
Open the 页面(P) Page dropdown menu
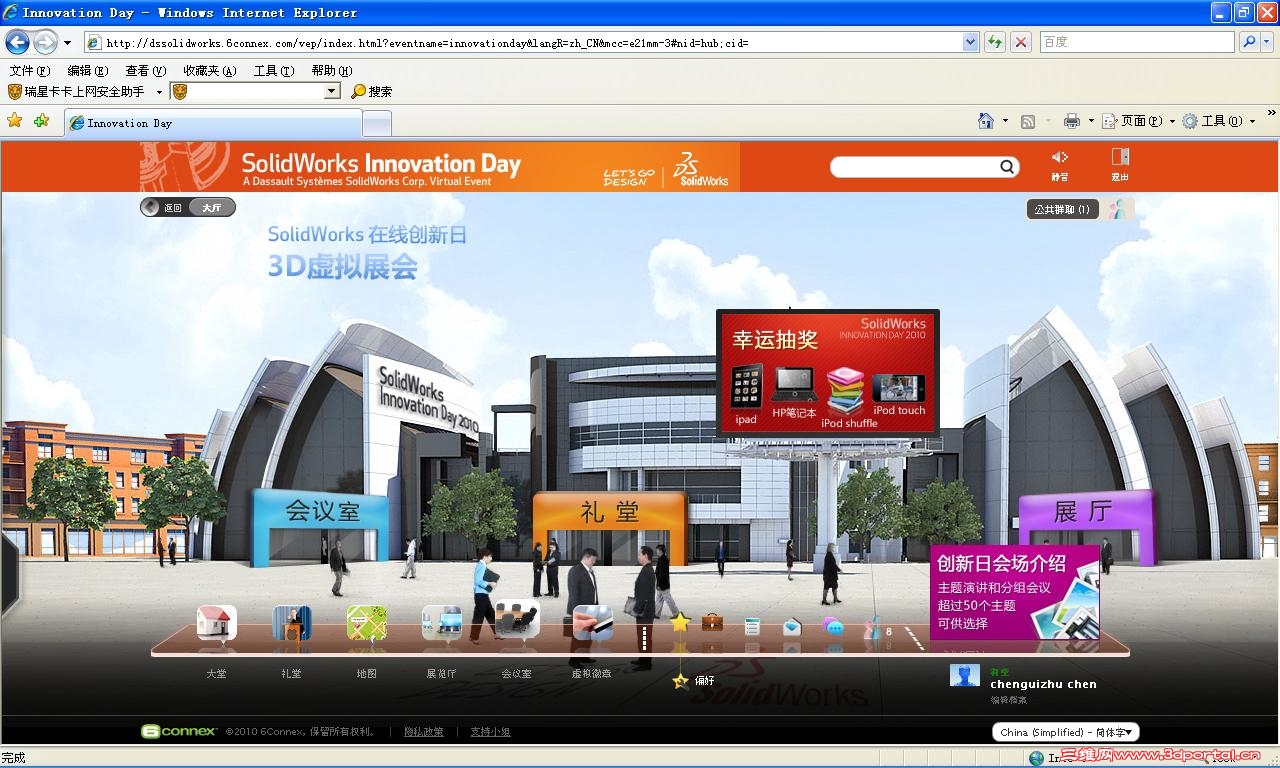click(x=1138, y=121)
